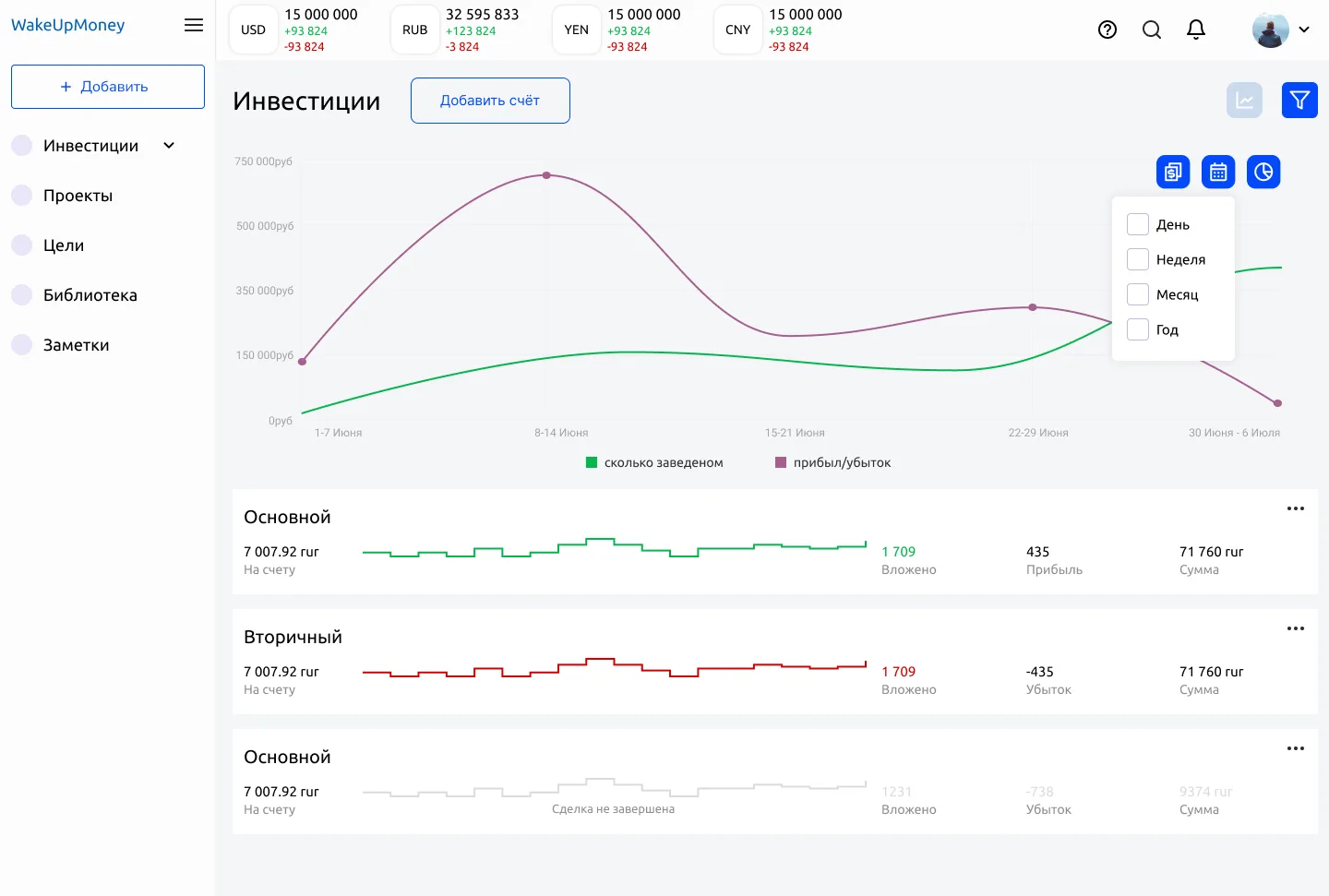
Task: Open three-dot menu of Вторичный account
Action: 1296,628
